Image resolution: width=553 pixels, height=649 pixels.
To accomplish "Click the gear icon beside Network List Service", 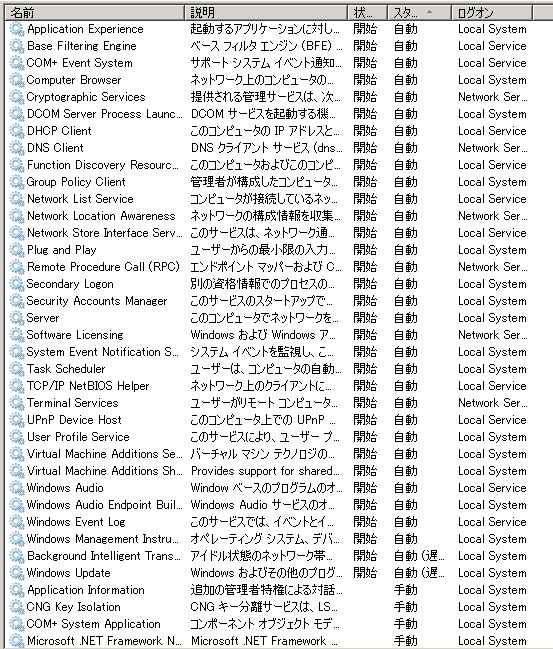I will tap(17, 199).
